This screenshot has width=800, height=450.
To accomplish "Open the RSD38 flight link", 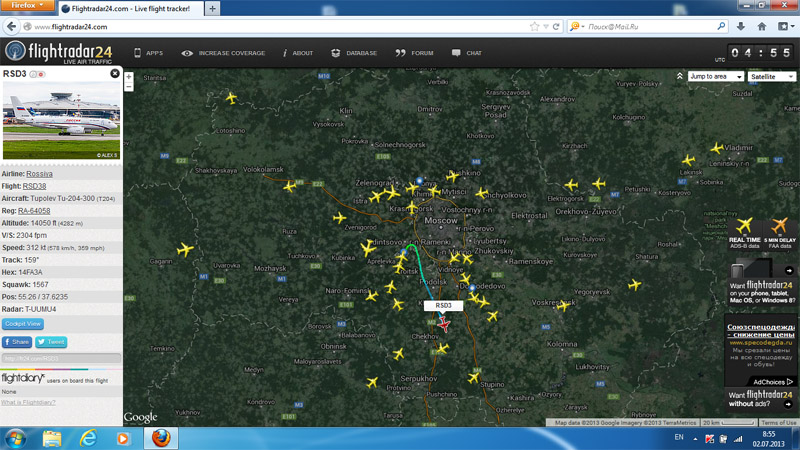I will [x=34, y=186].
